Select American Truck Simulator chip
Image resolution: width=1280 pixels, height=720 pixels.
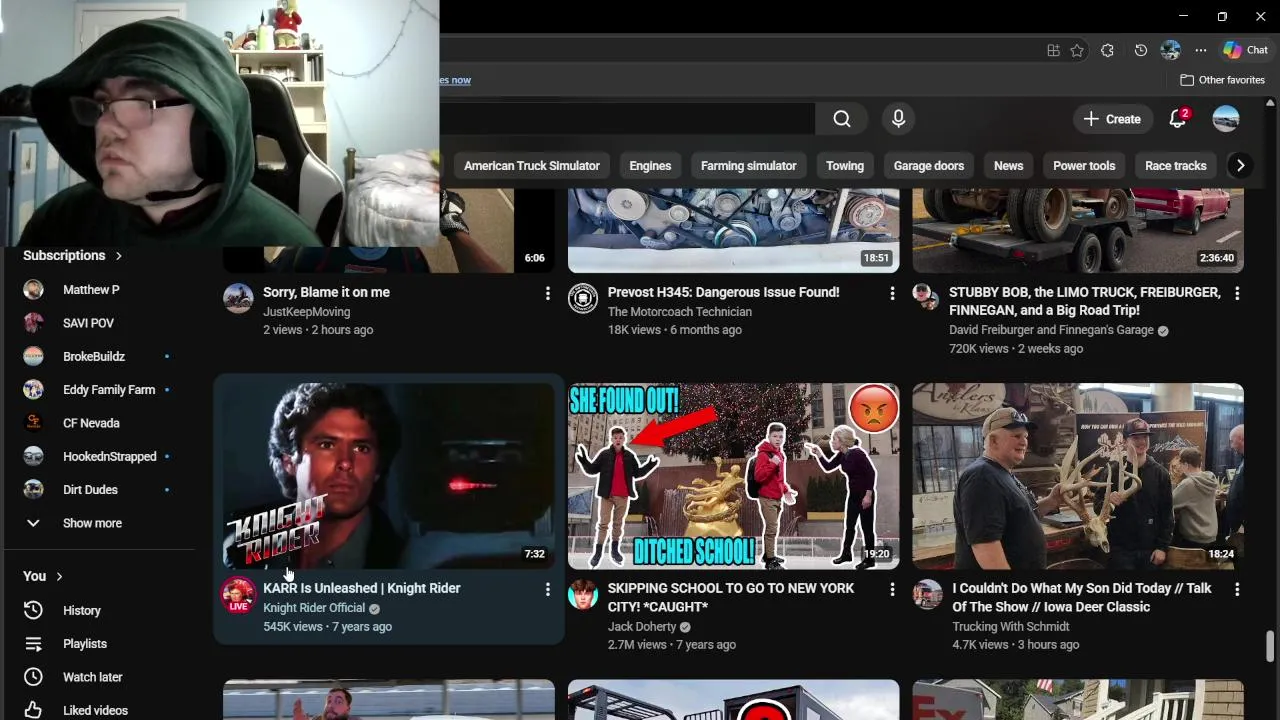point(532,166)
